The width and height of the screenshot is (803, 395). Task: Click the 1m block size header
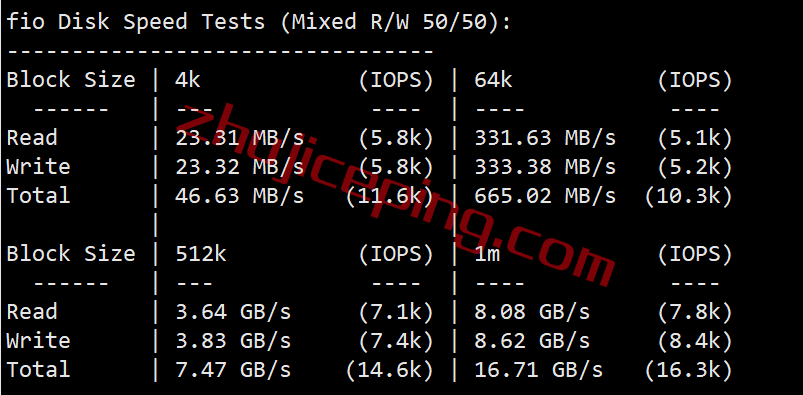point(487,254)
